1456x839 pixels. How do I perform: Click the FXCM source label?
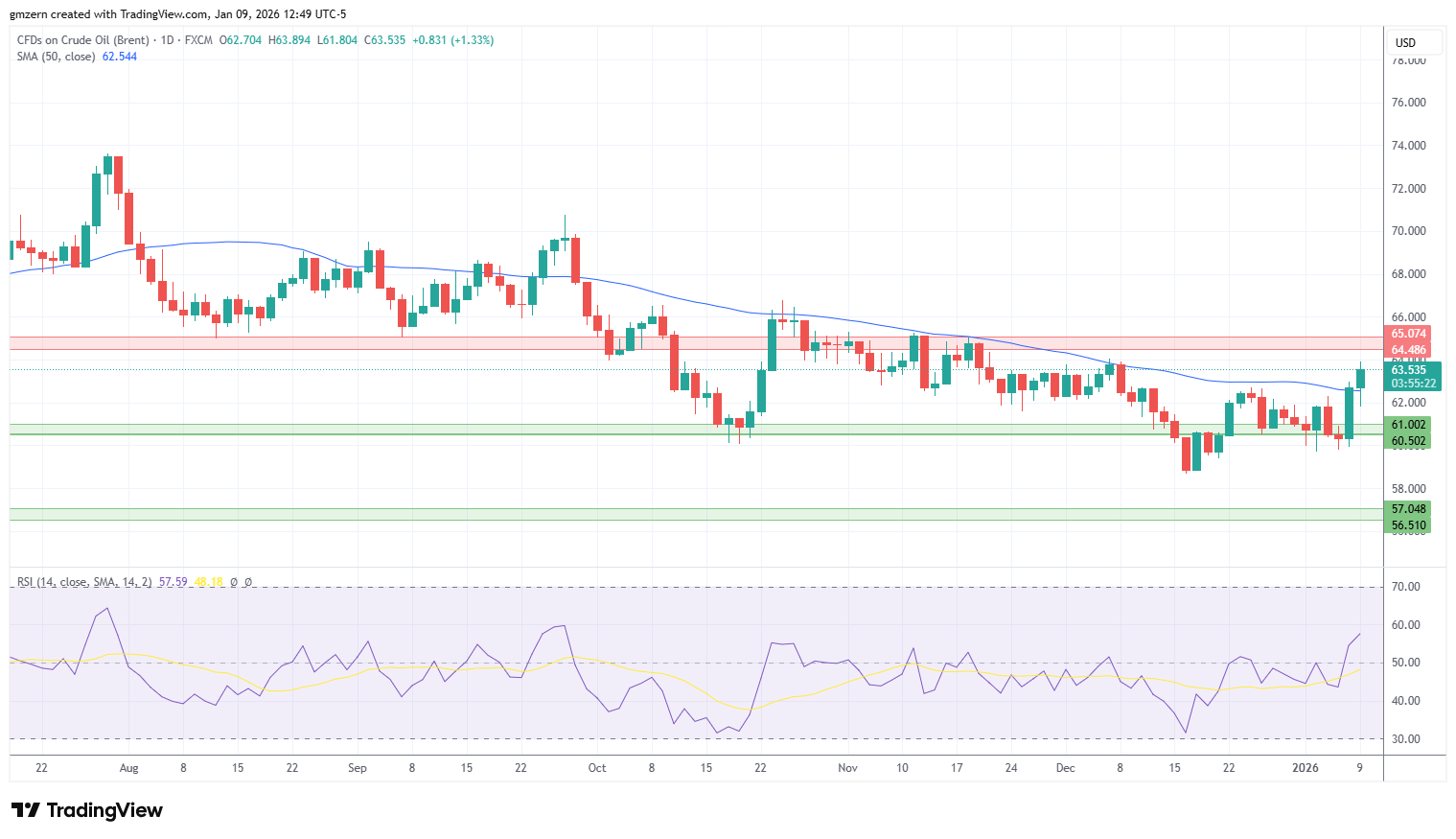point(198,40)
